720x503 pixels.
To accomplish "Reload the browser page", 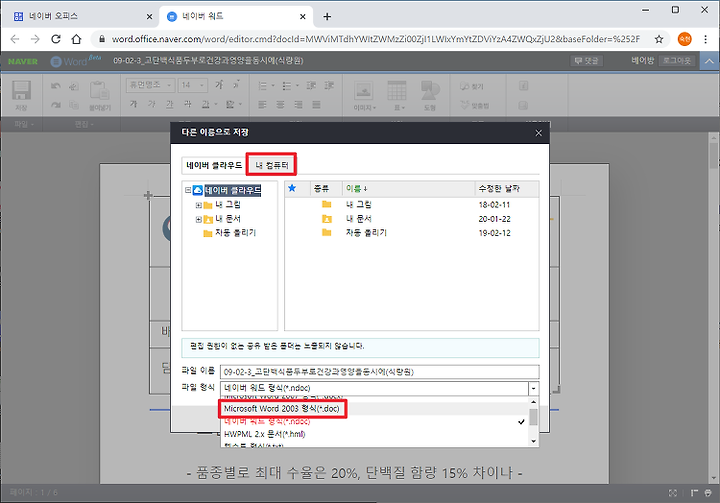I will [56, 39].
